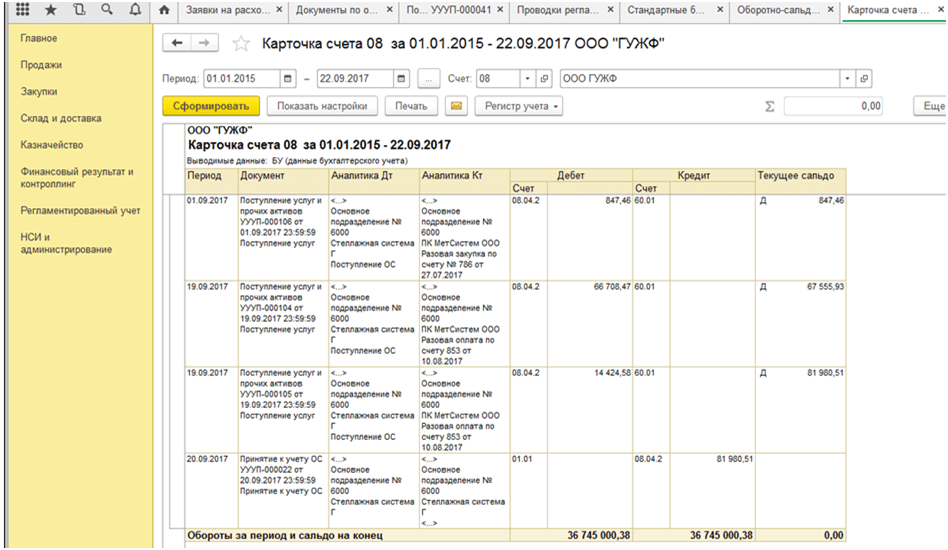Go to the home page icon
Image resolution: width=948 pixels, height=550 pixels.
[164, 10]
